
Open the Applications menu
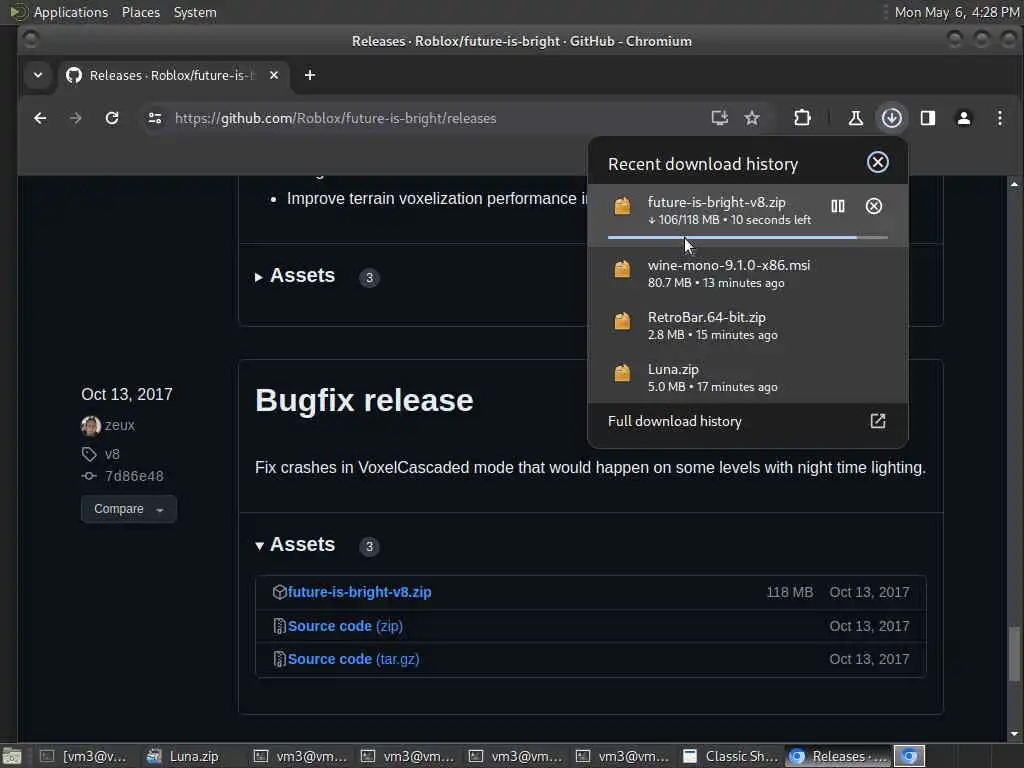71,12
